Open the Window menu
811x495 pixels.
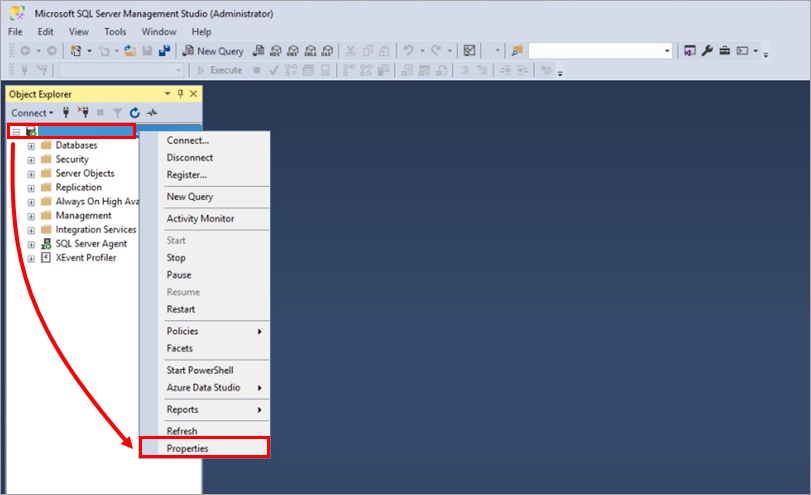click(x=159, y=32)
